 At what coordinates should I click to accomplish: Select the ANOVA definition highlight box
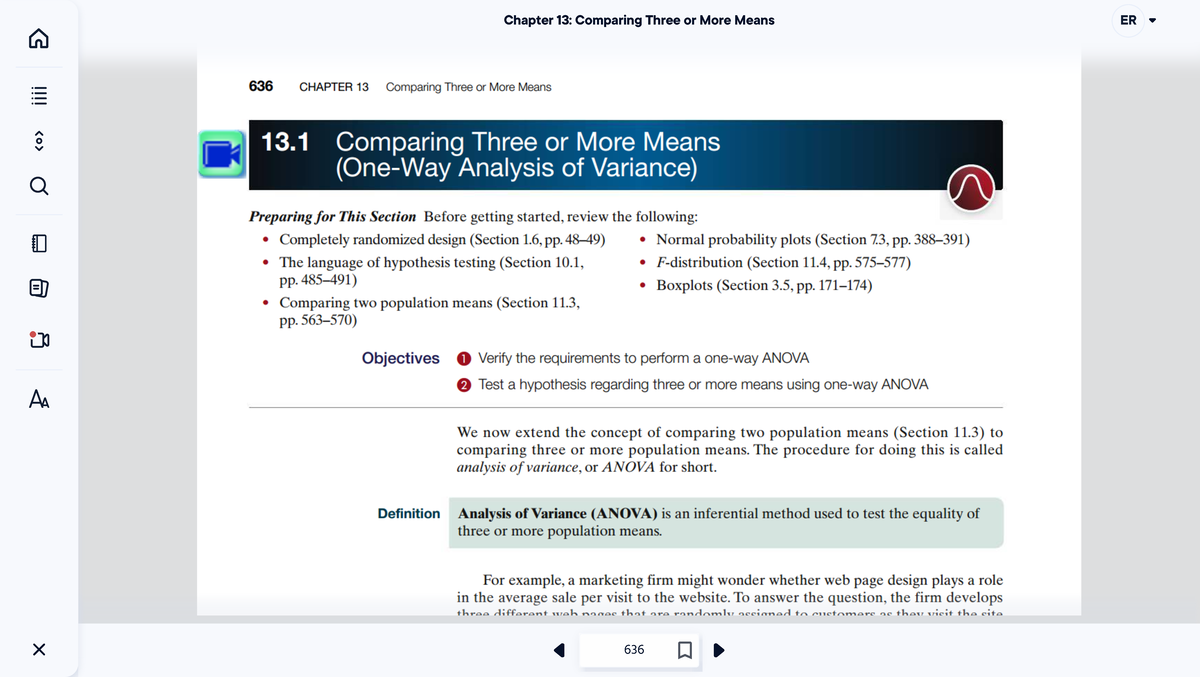[725, 522]
